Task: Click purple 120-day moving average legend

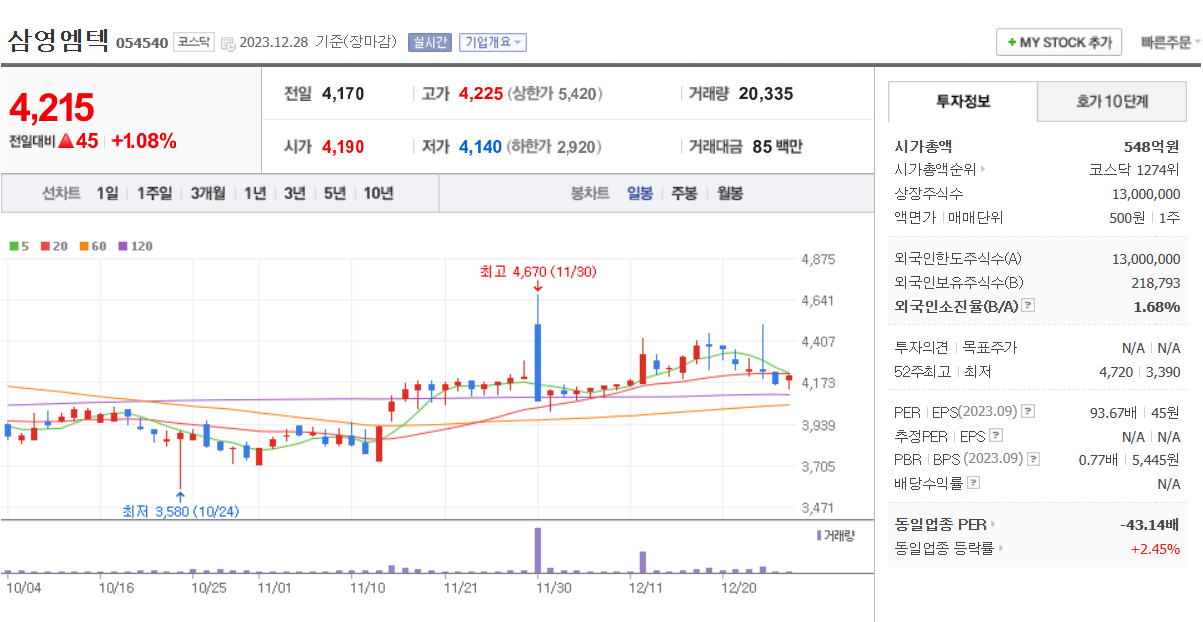Action: (135, 245)
